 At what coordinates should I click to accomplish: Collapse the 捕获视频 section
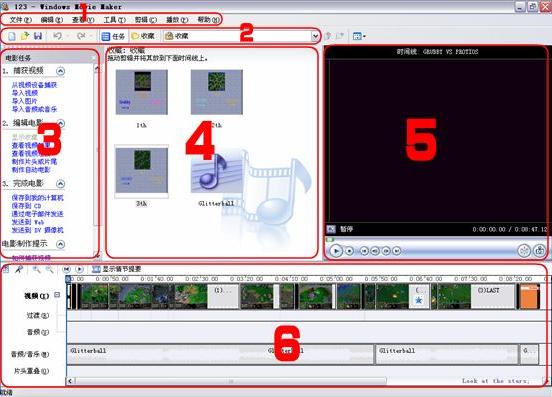point(61,71)
